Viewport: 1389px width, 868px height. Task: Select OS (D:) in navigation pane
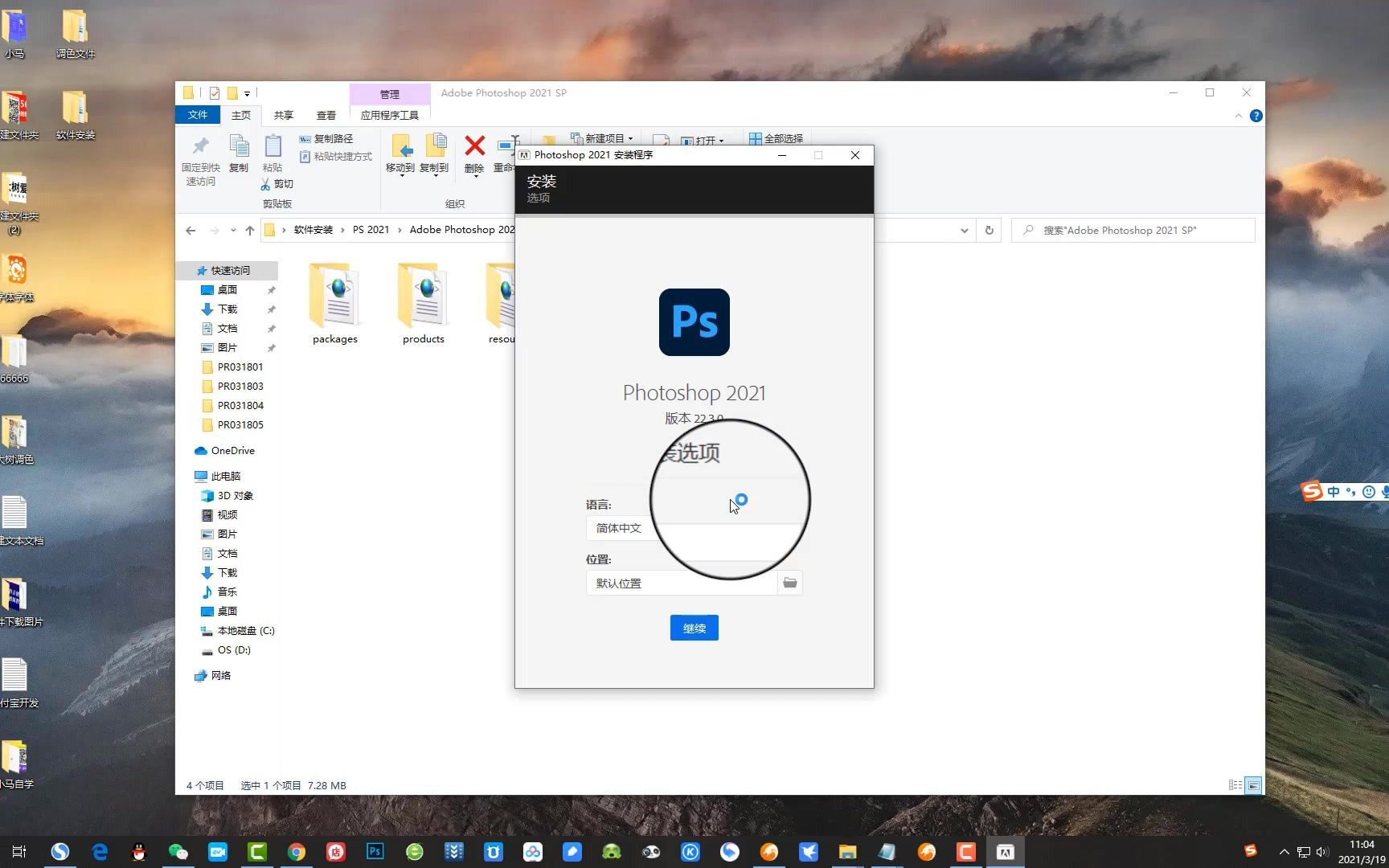pos(227,650)
